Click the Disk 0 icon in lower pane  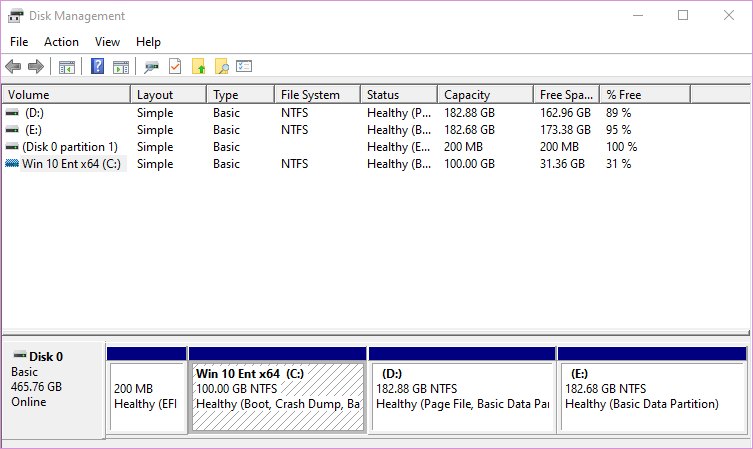pyautogui.click(x=20, y=355)
